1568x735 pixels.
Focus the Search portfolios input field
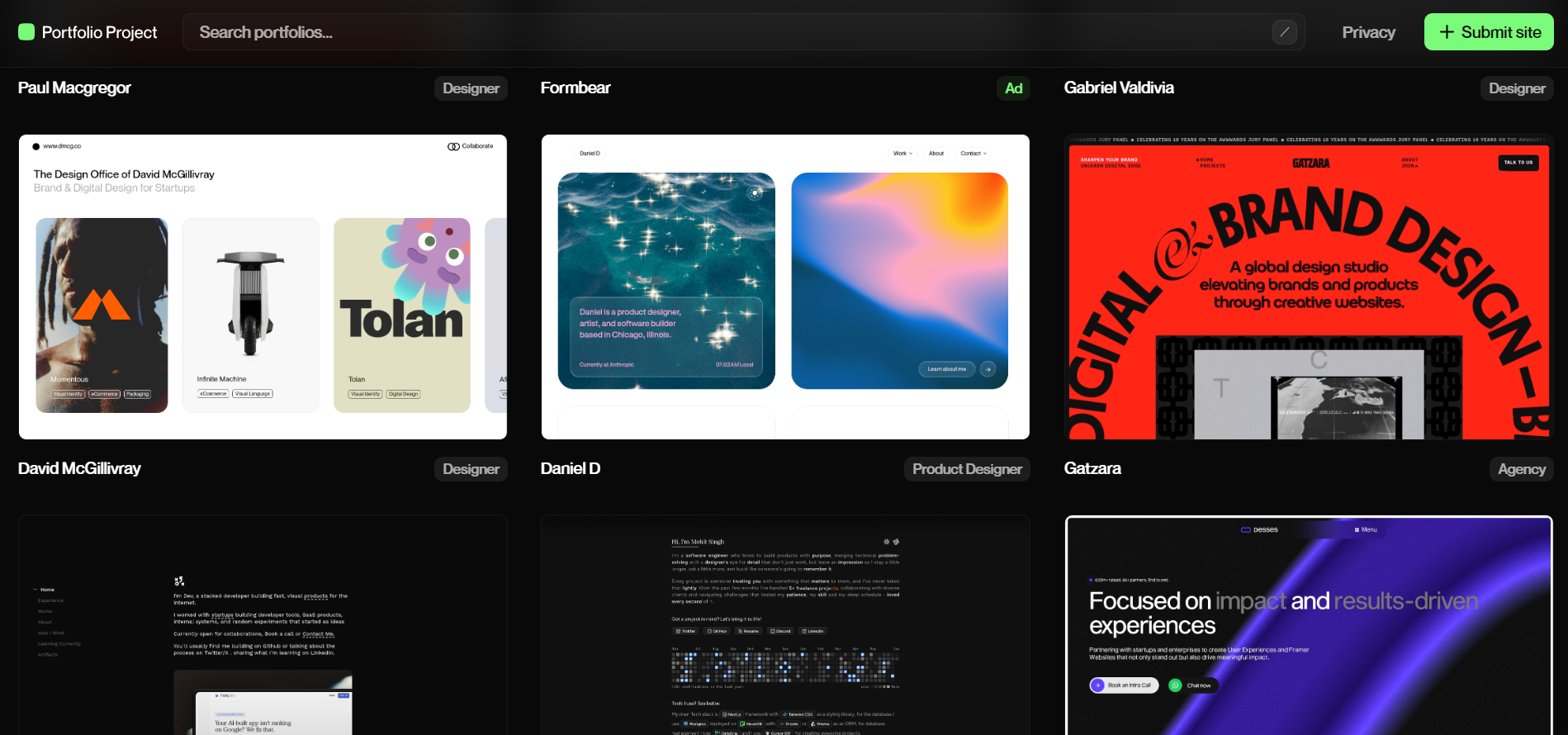(743, 32)
